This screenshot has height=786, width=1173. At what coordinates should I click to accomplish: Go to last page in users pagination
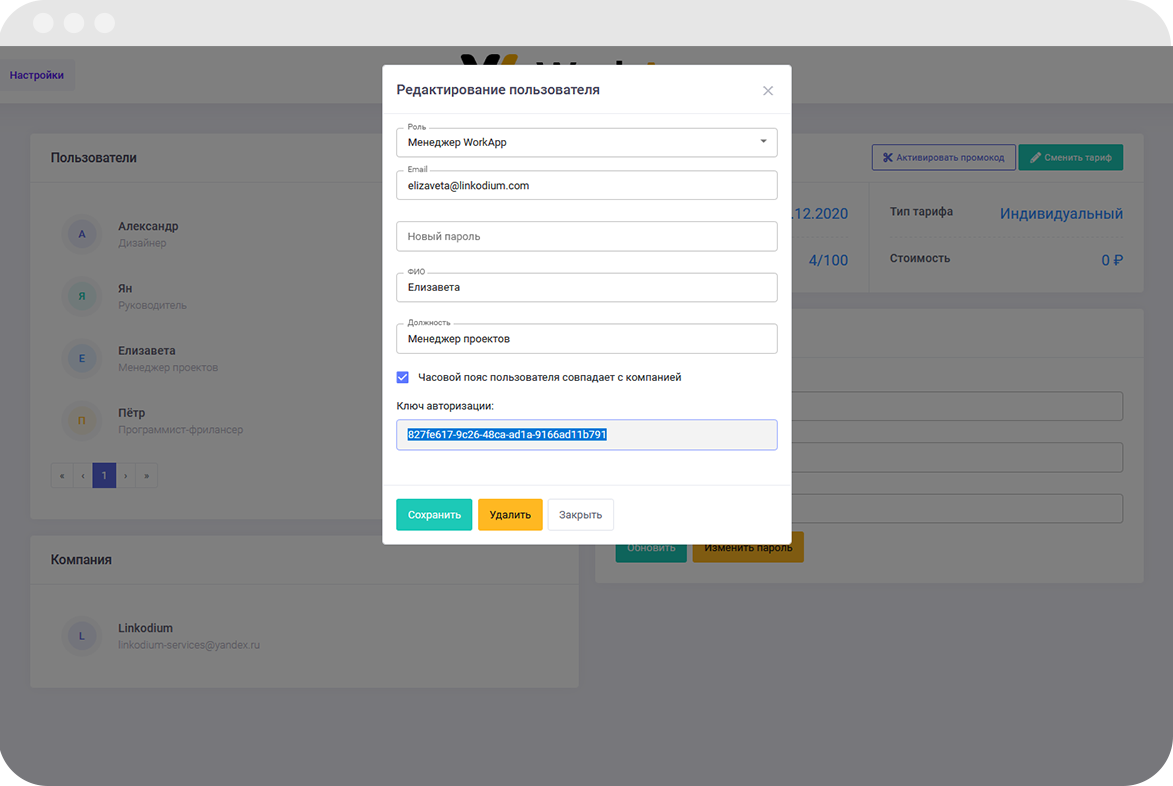(x=147, y=476)
